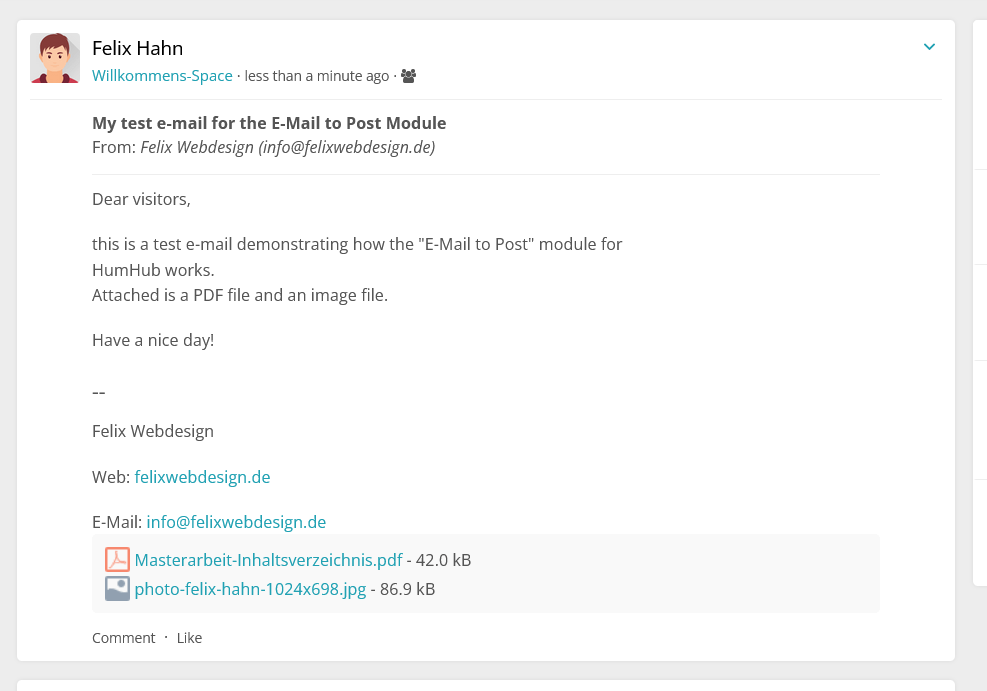
Task: Click the PDF file type icon
Action: pyautogui.click(x=117, y=560)
